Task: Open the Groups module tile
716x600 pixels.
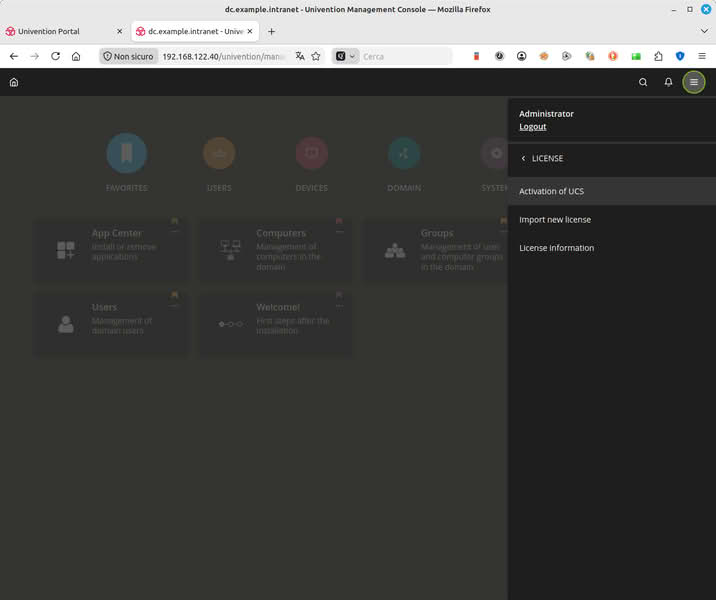Action: [x=436, y=249]
